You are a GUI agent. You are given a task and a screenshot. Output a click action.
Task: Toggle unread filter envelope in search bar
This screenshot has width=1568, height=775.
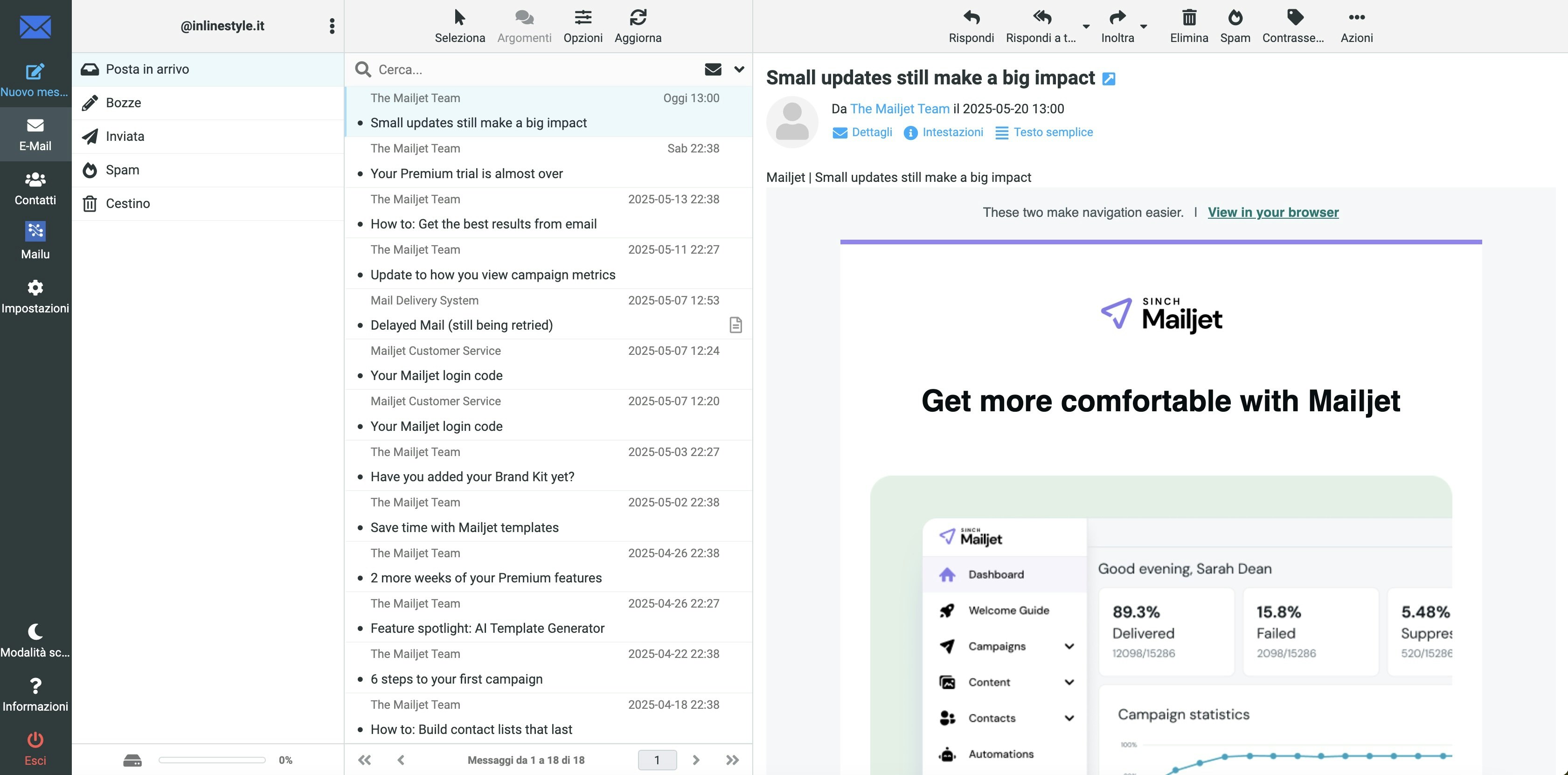[x=713, y=69]
